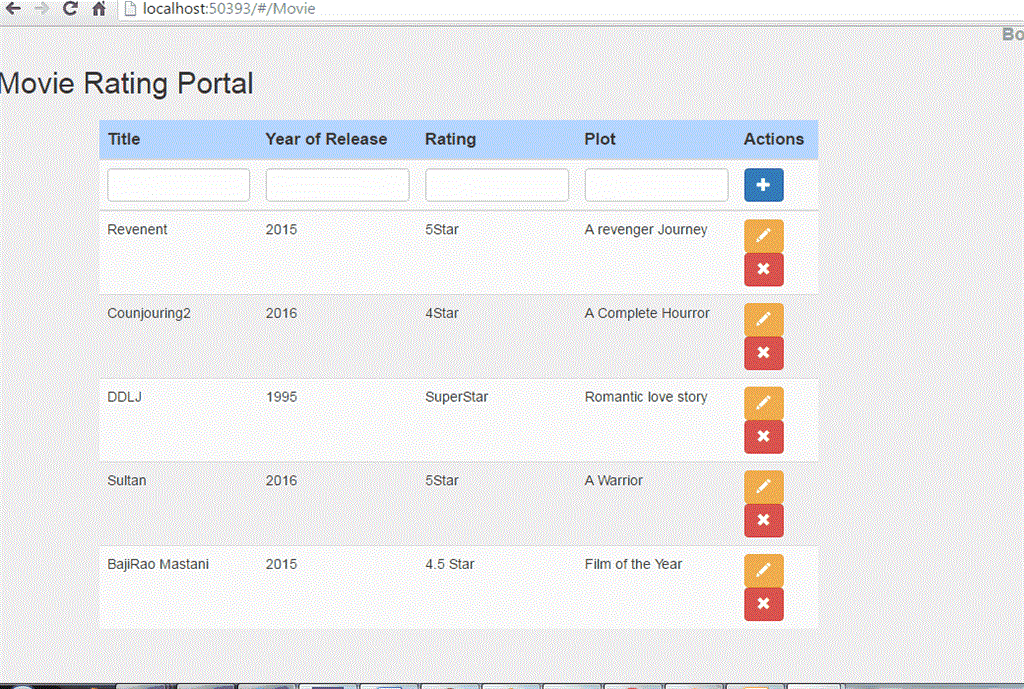The image size is (1024, 689).
Task: Focus the Year of Release input field
Action: tap(338, 185)
